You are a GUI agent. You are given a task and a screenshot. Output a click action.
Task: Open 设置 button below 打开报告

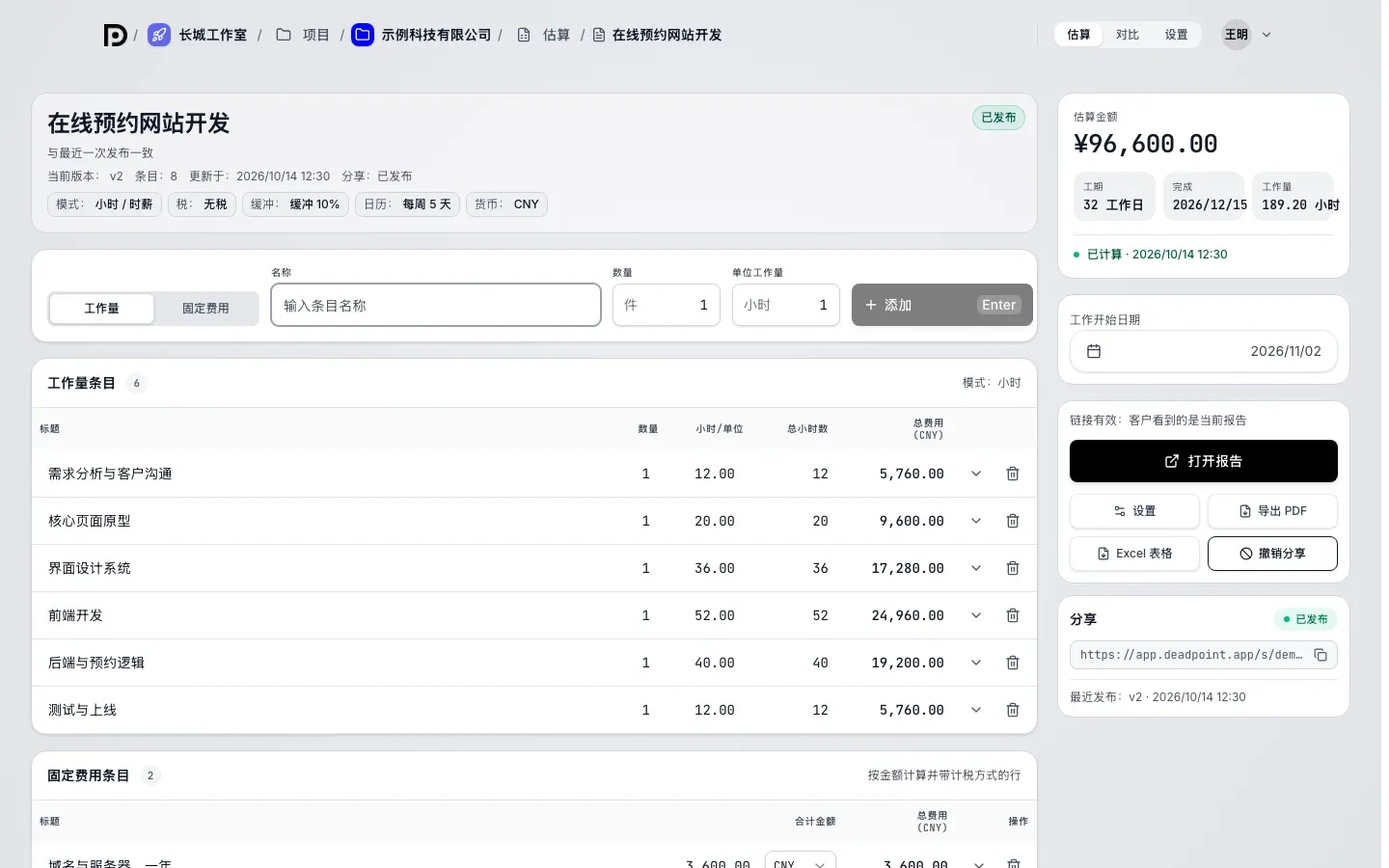click(x=1134, y=511)
